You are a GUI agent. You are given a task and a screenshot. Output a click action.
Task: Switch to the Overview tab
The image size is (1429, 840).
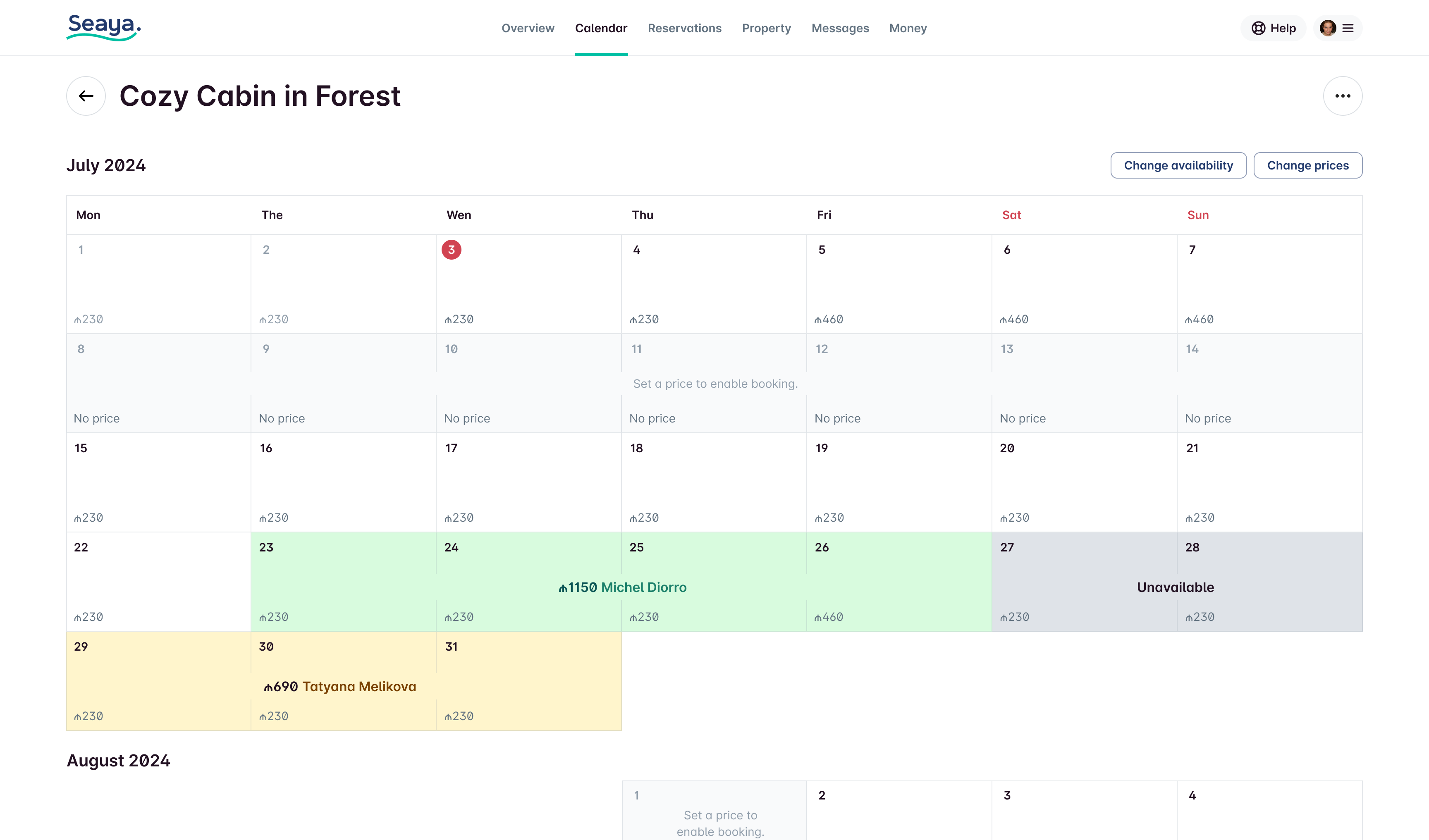pos(527,29)
